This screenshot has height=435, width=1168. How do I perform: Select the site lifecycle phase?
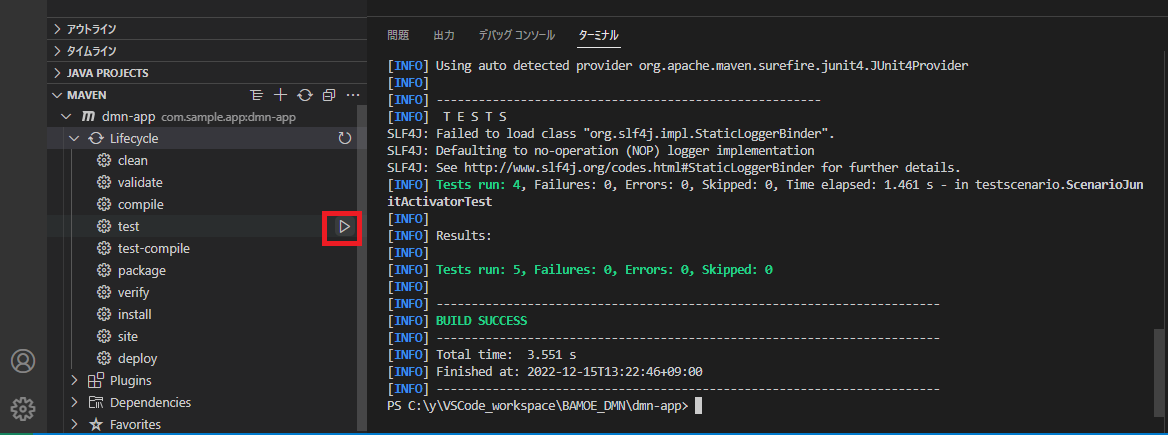[x=127, y=337]
